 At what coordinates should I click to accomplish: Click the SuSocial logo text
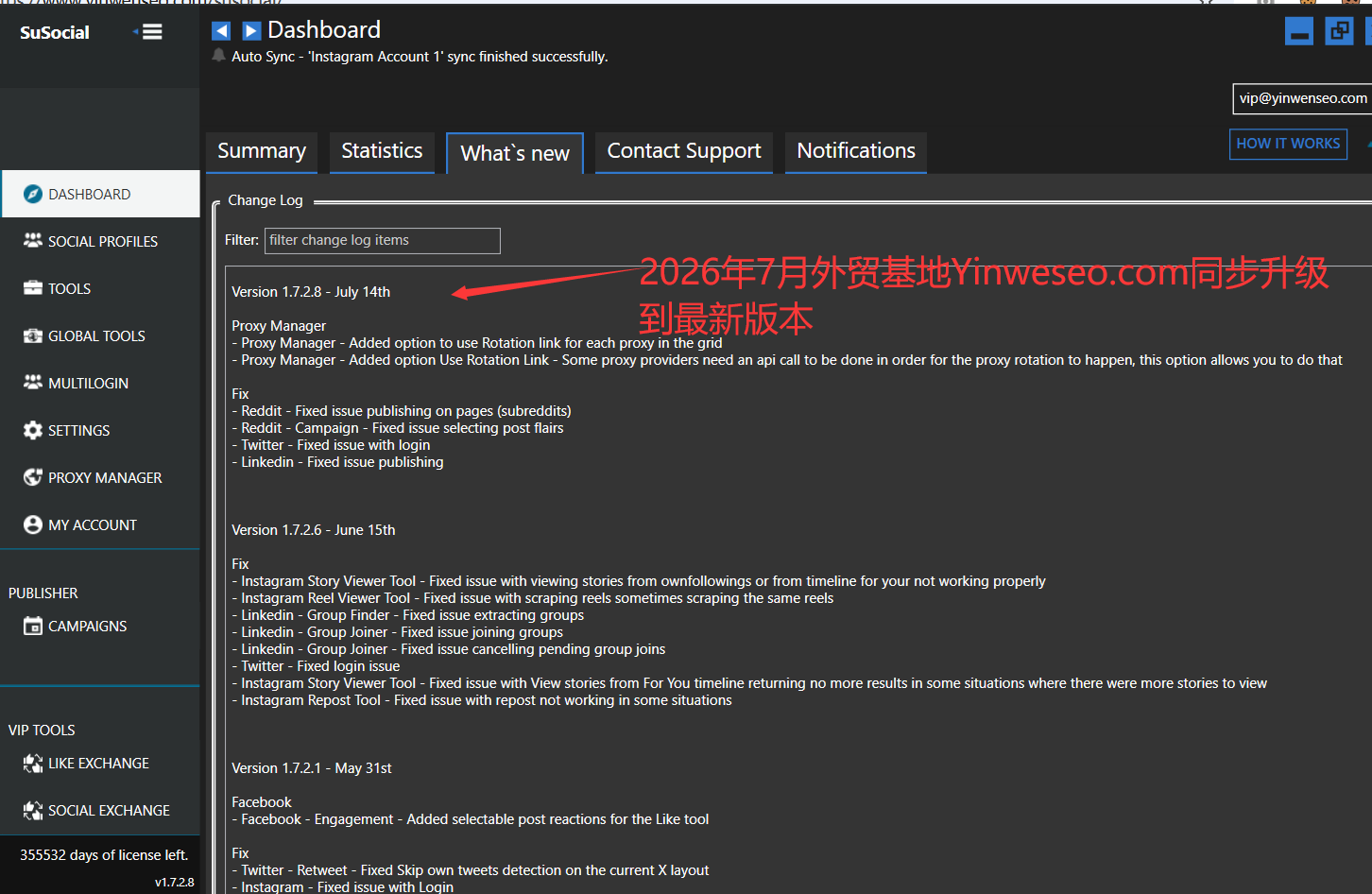[x=55, y=32]
